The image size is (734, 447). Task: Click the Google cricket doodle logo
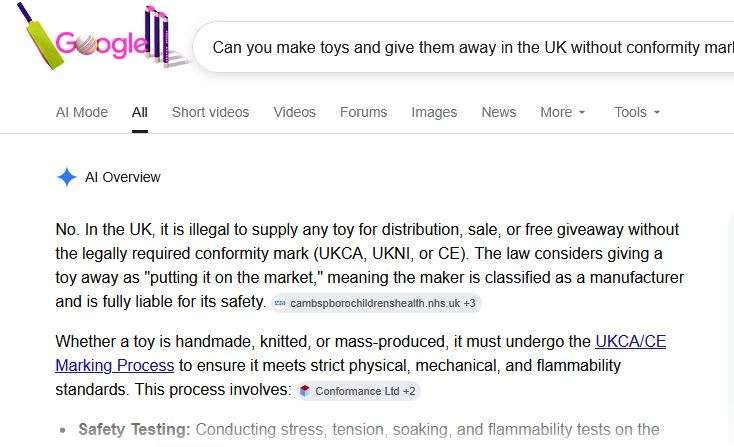[102, 37]
